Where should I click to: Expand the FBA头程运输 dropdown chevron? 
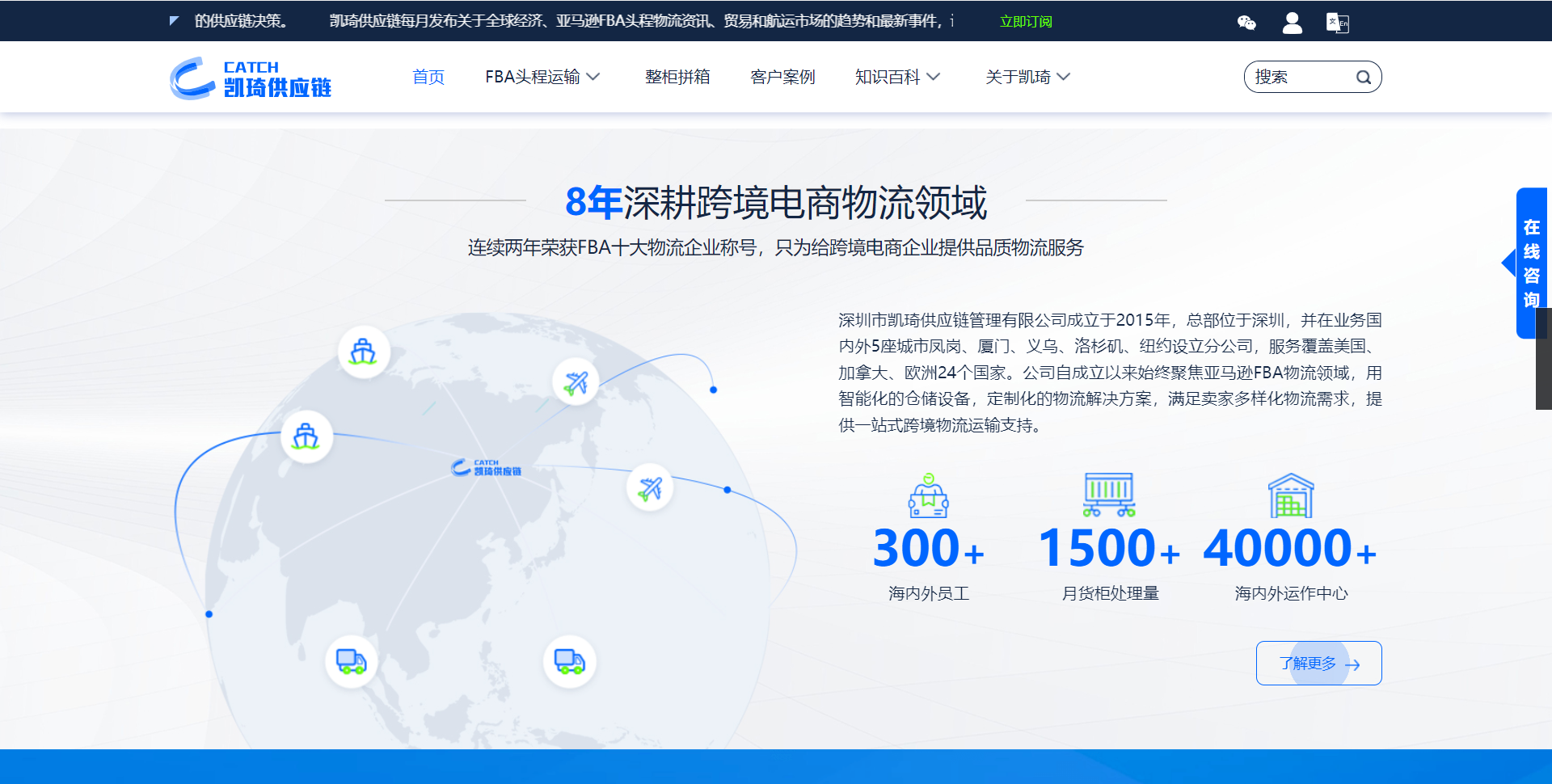[593, 77]
